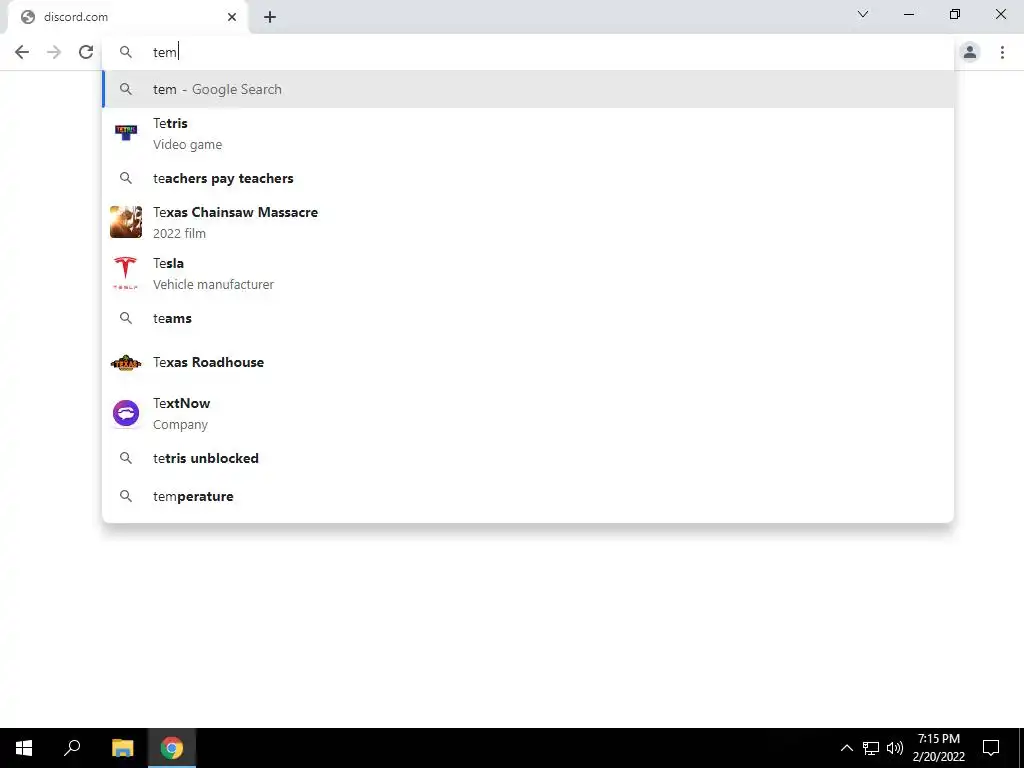Viewport: 1024px width, 768px height.
Task: Click the taskbar clock showing 7:15 PM
Action: click(938, 748)
